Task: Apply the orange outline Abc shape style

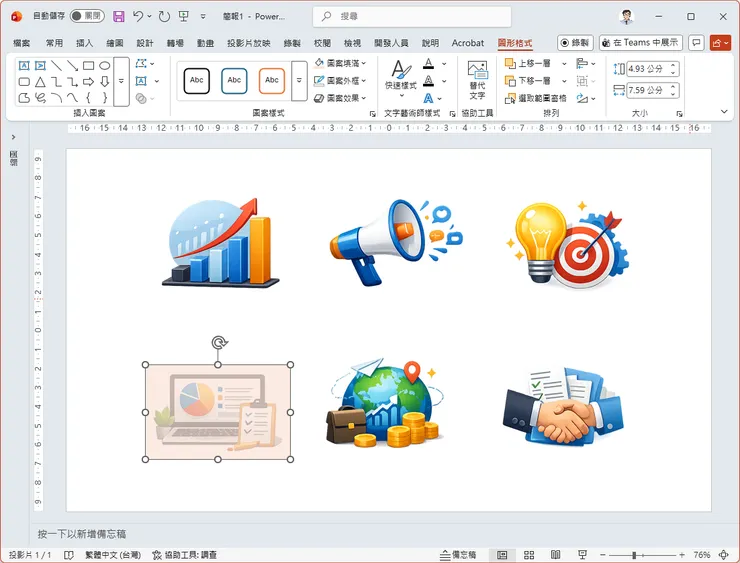Action: coord(272,81)
